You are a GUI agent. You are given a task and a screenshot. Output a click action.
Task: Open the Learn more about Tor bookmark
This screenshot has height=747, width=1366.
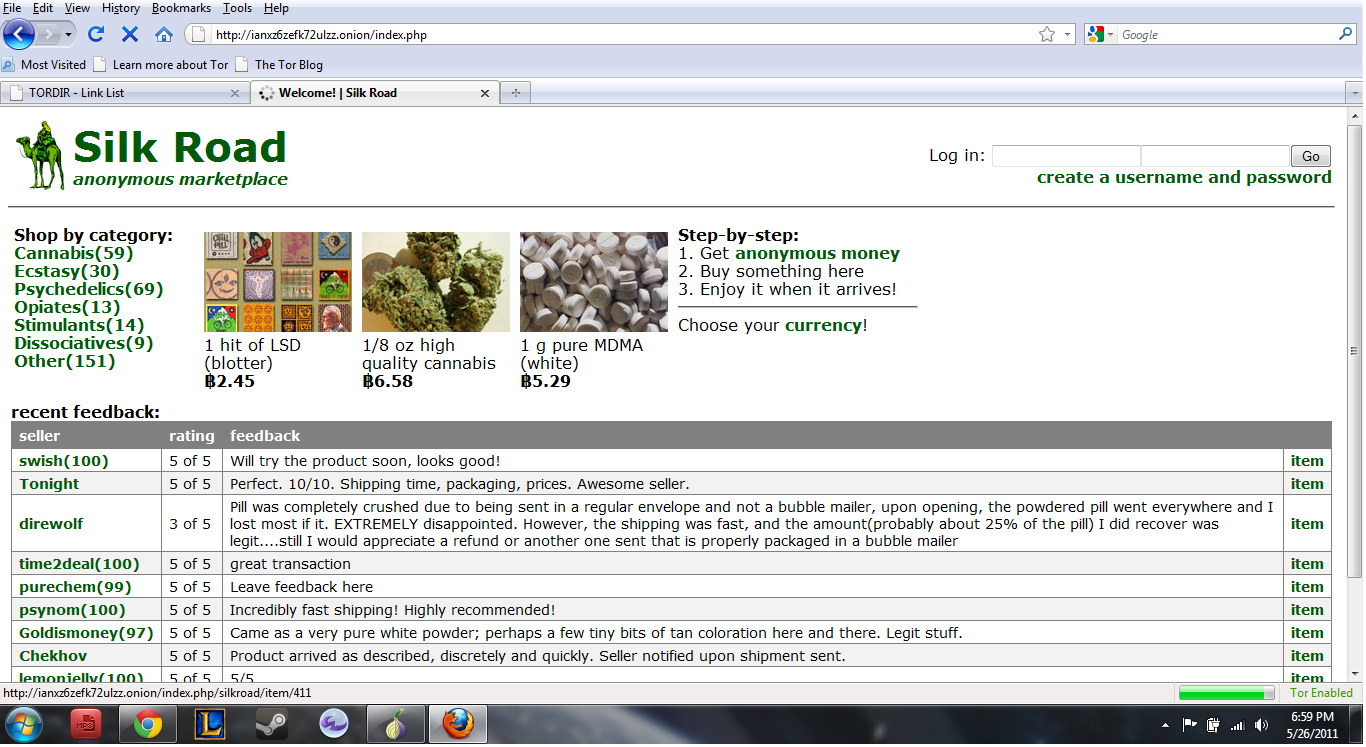pyautogui.click(x=161, y=65)
